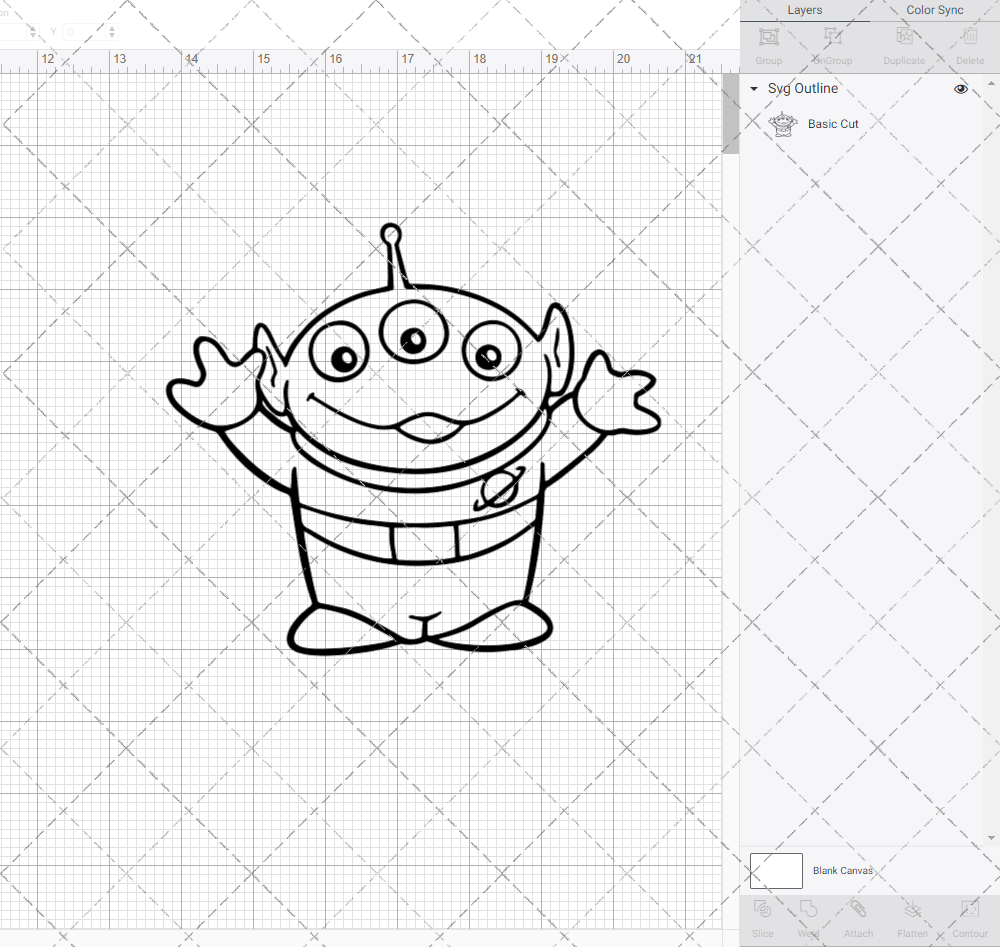Collapse the Svg Outline layer group
Screen dimensions: 1000x947
coord(754,89)
